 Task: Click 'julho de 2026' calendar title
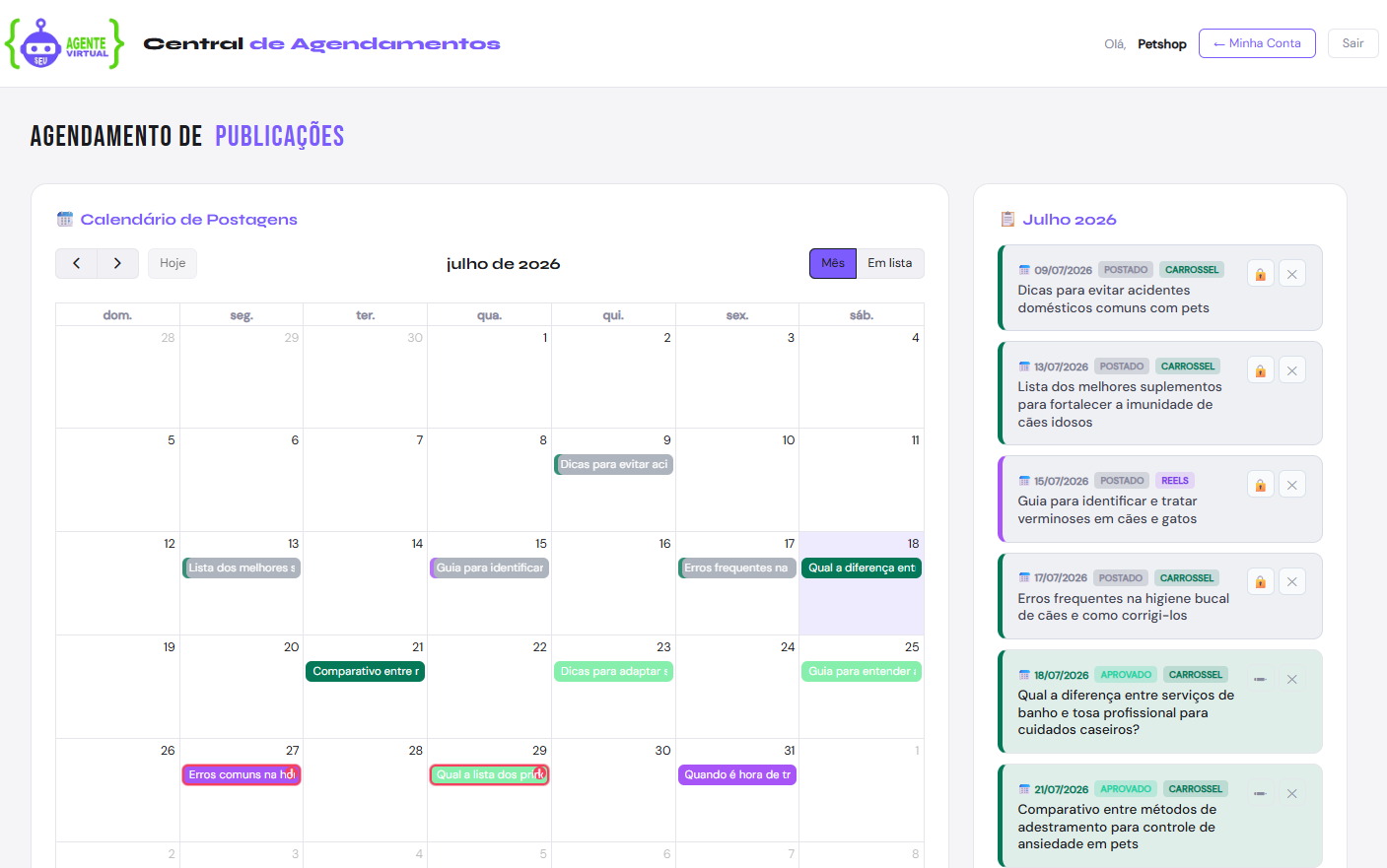503,264
